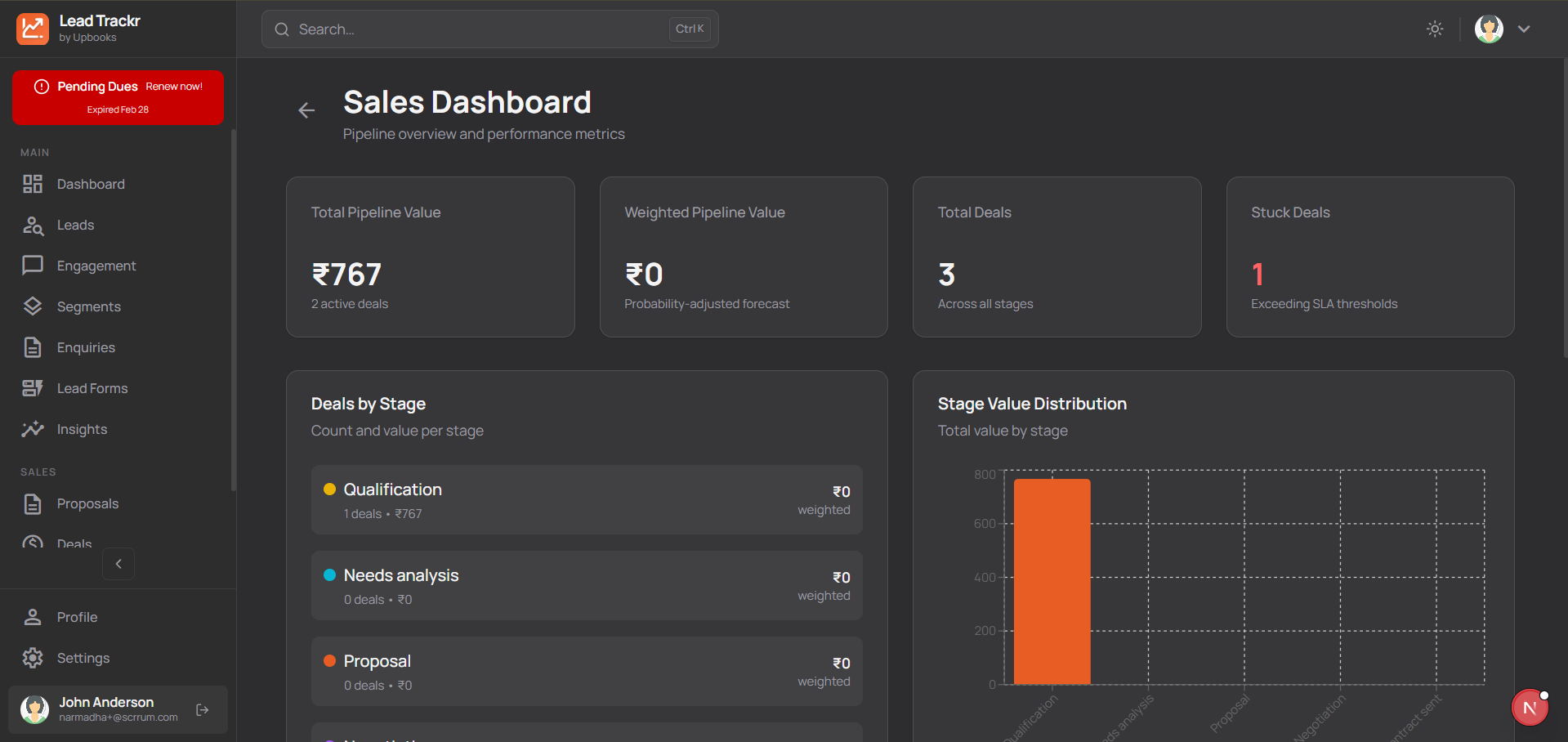Click the logout icon beside John Anderson
Image resolution: width=1568 pixels, height=742 pixels.
[x=203, y=710]
